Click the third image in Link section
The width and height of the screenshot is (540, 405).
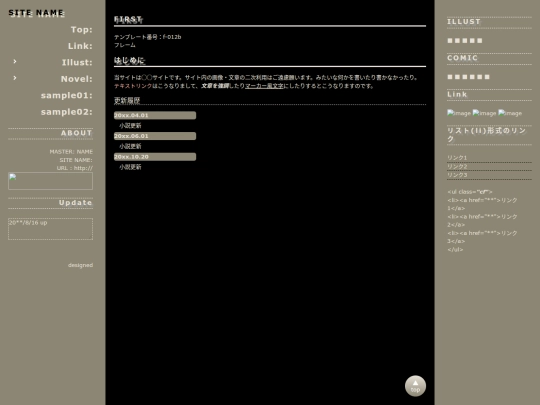(510, 113)
